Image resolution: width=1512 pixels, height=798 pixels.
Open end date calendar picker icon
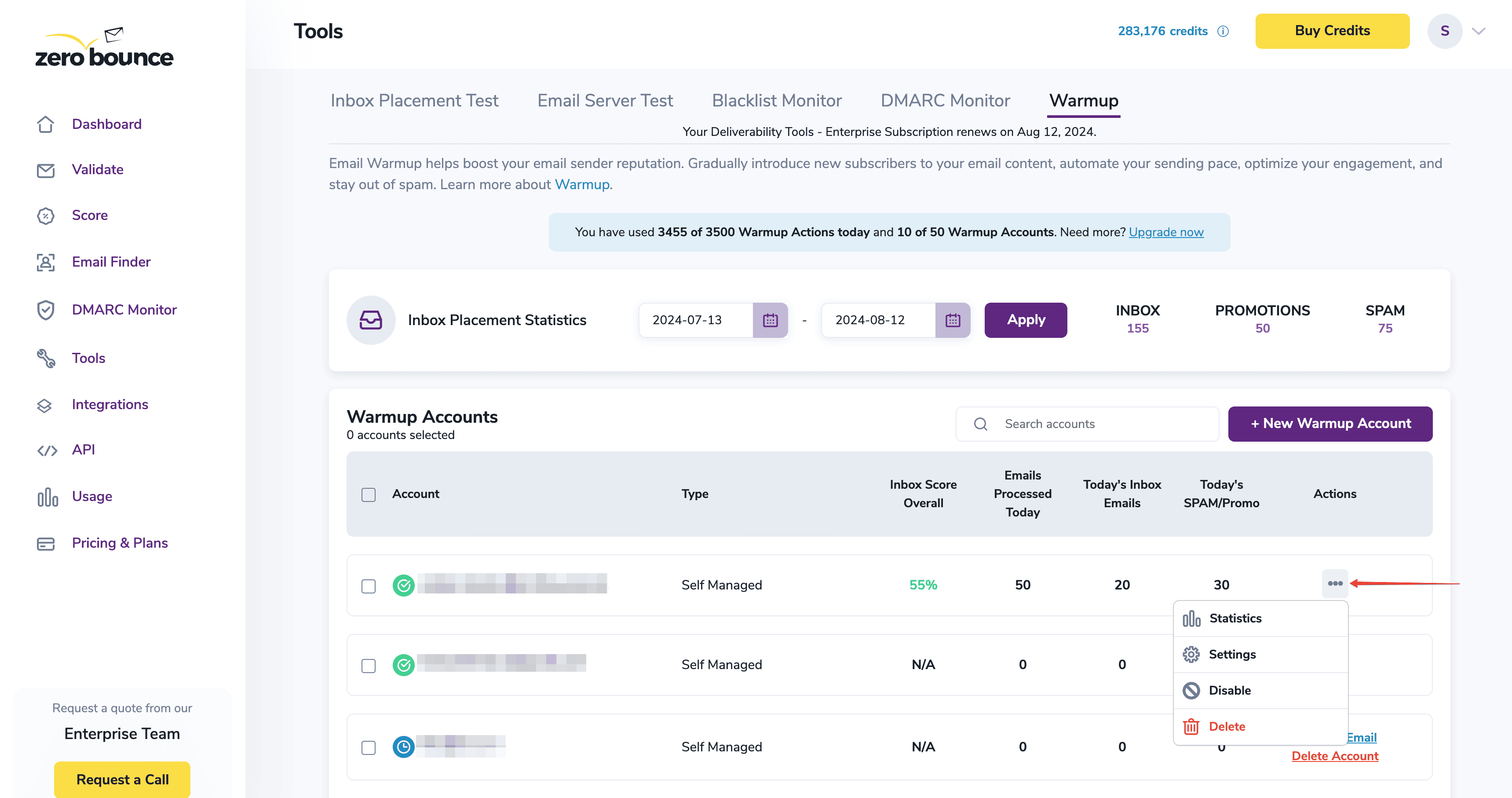point(953,320)
